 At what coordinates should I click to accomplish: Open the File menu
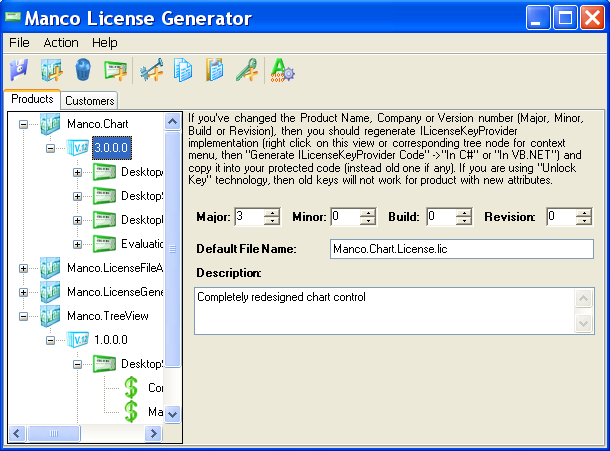click(19, 43)
